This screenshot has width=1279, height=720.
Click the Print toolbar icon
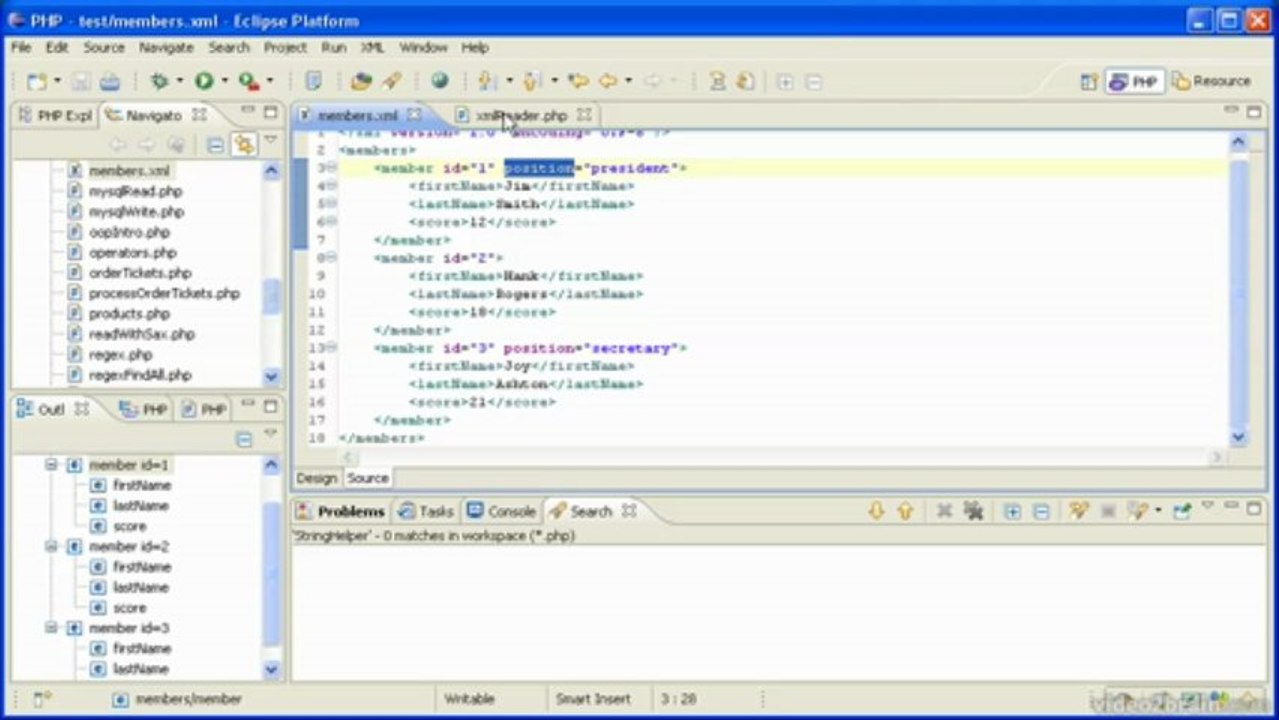[x=110, y=81]
